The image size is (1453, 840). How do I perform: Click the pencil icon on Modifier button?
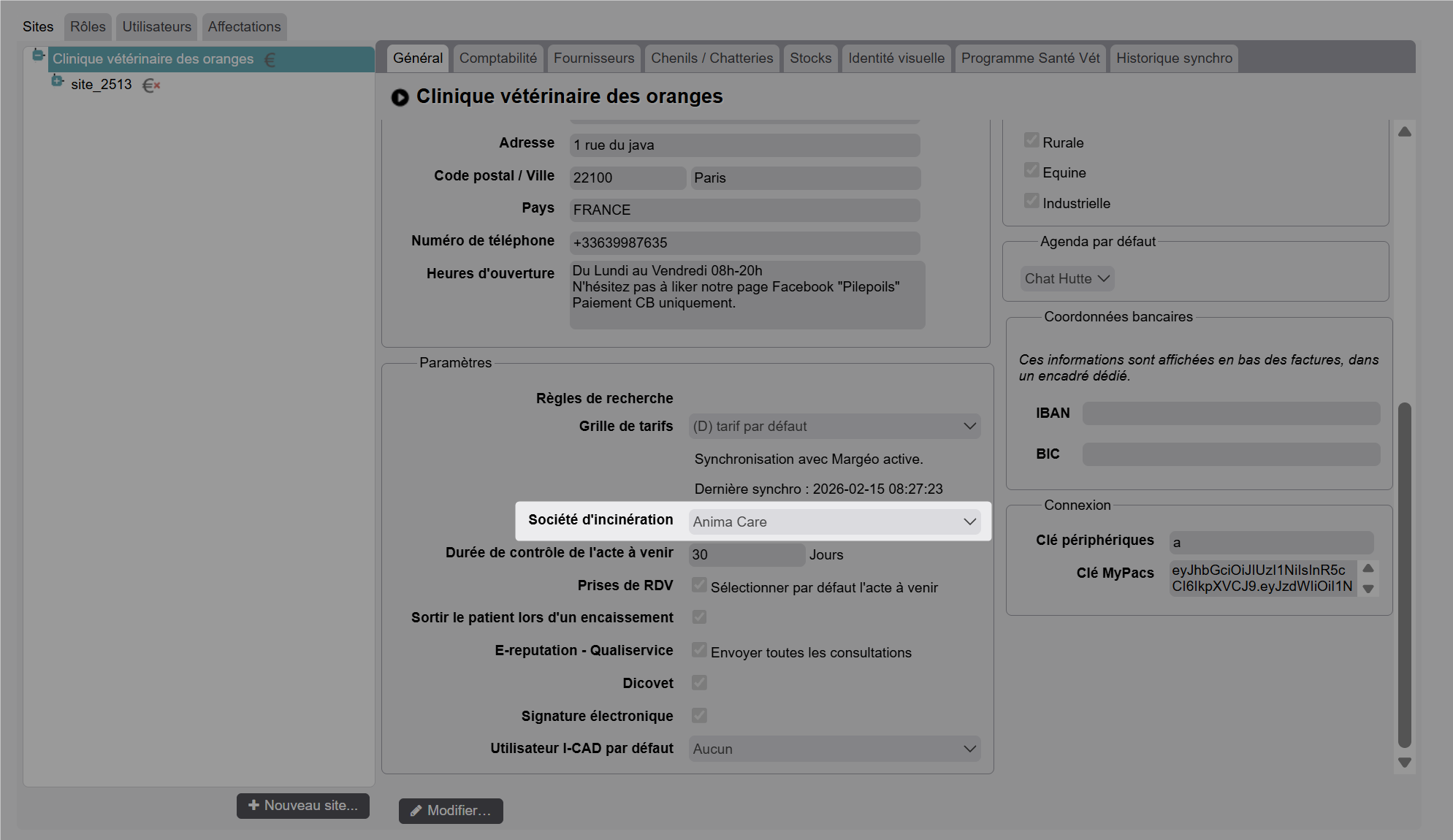pos(416,811)
